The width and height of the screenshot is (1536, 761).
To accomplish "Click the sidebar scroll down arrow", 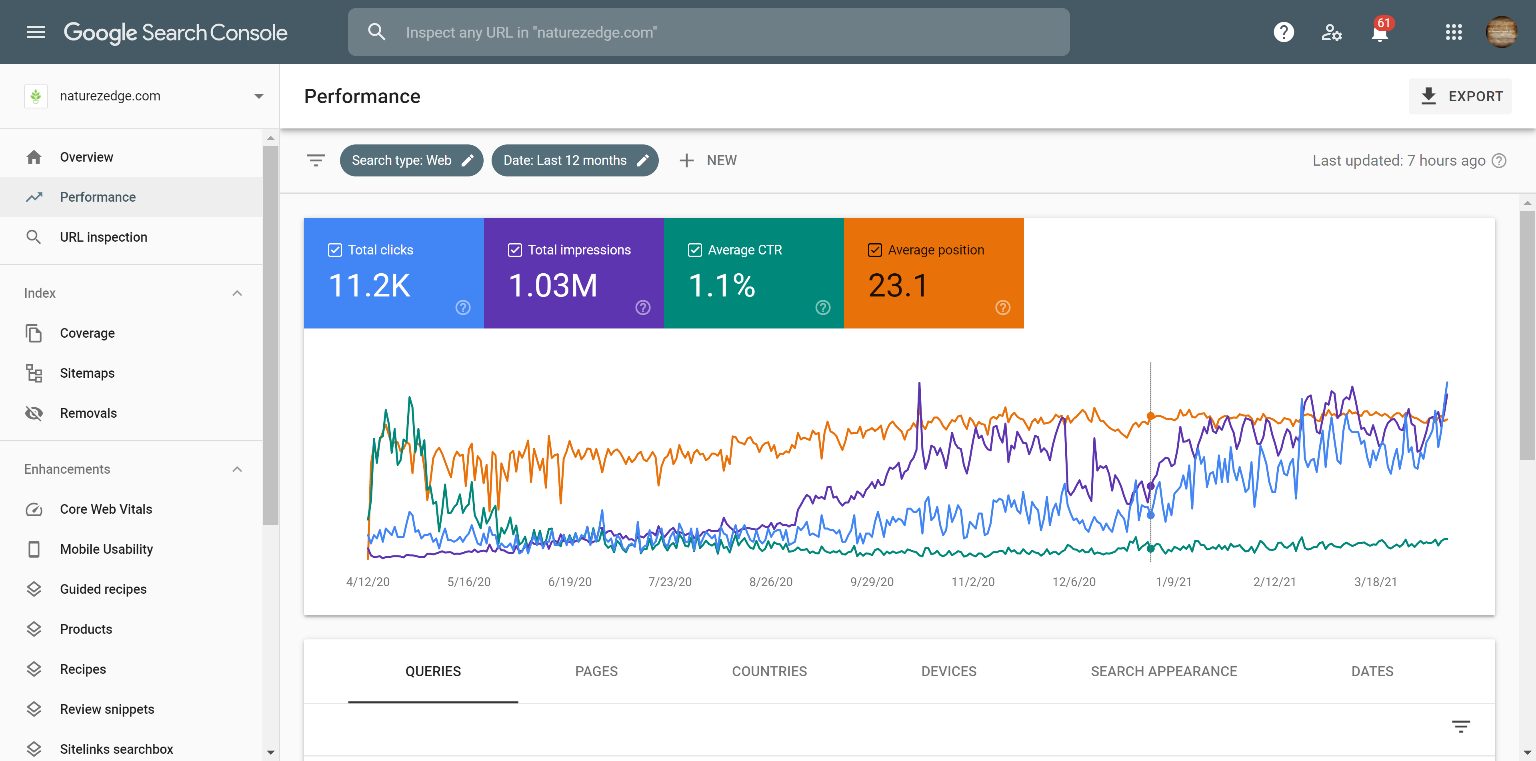I will (271, 752).
